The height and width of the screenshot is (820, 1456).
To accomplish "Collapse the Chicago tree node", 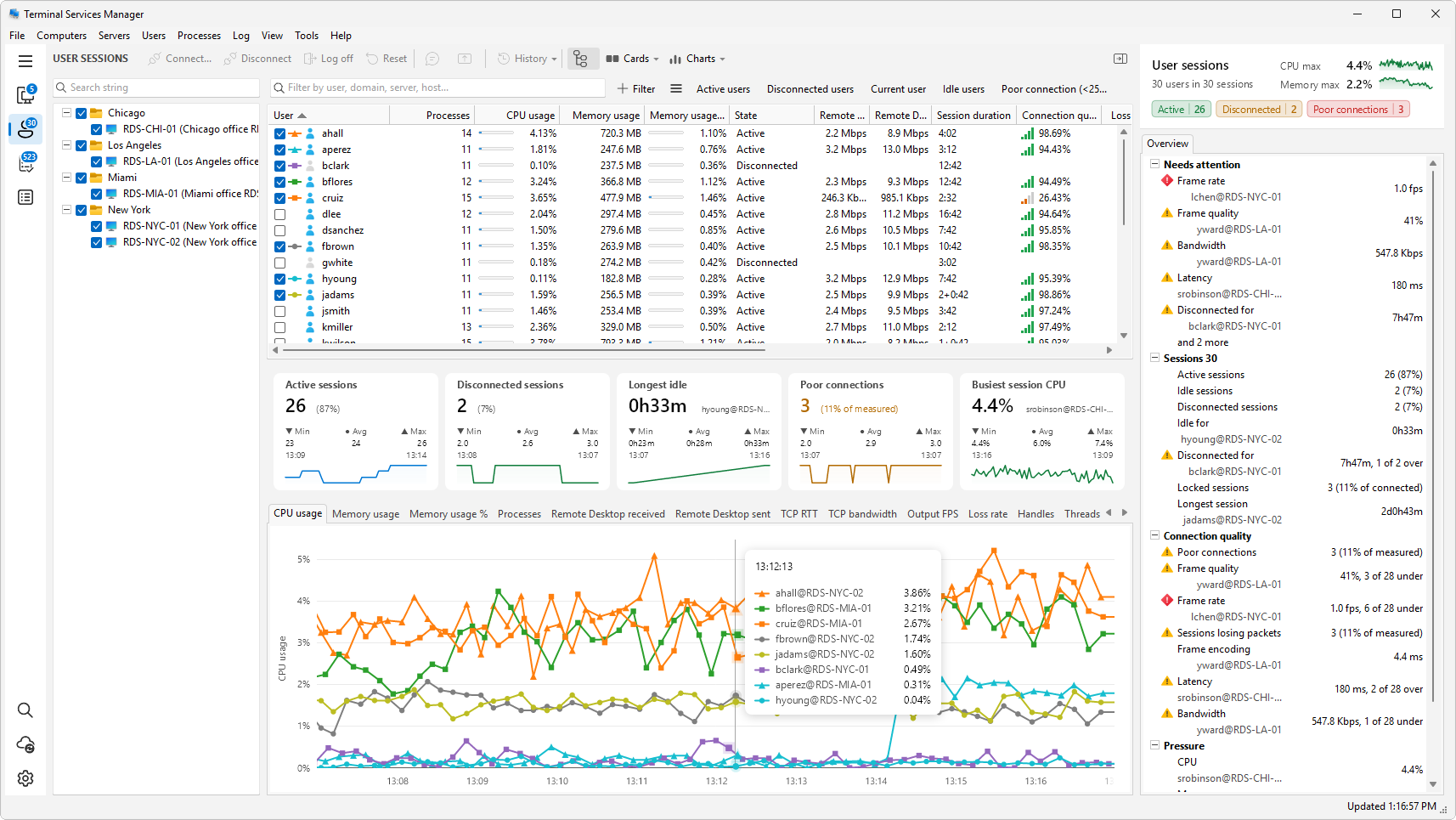I will coord(66,113).
